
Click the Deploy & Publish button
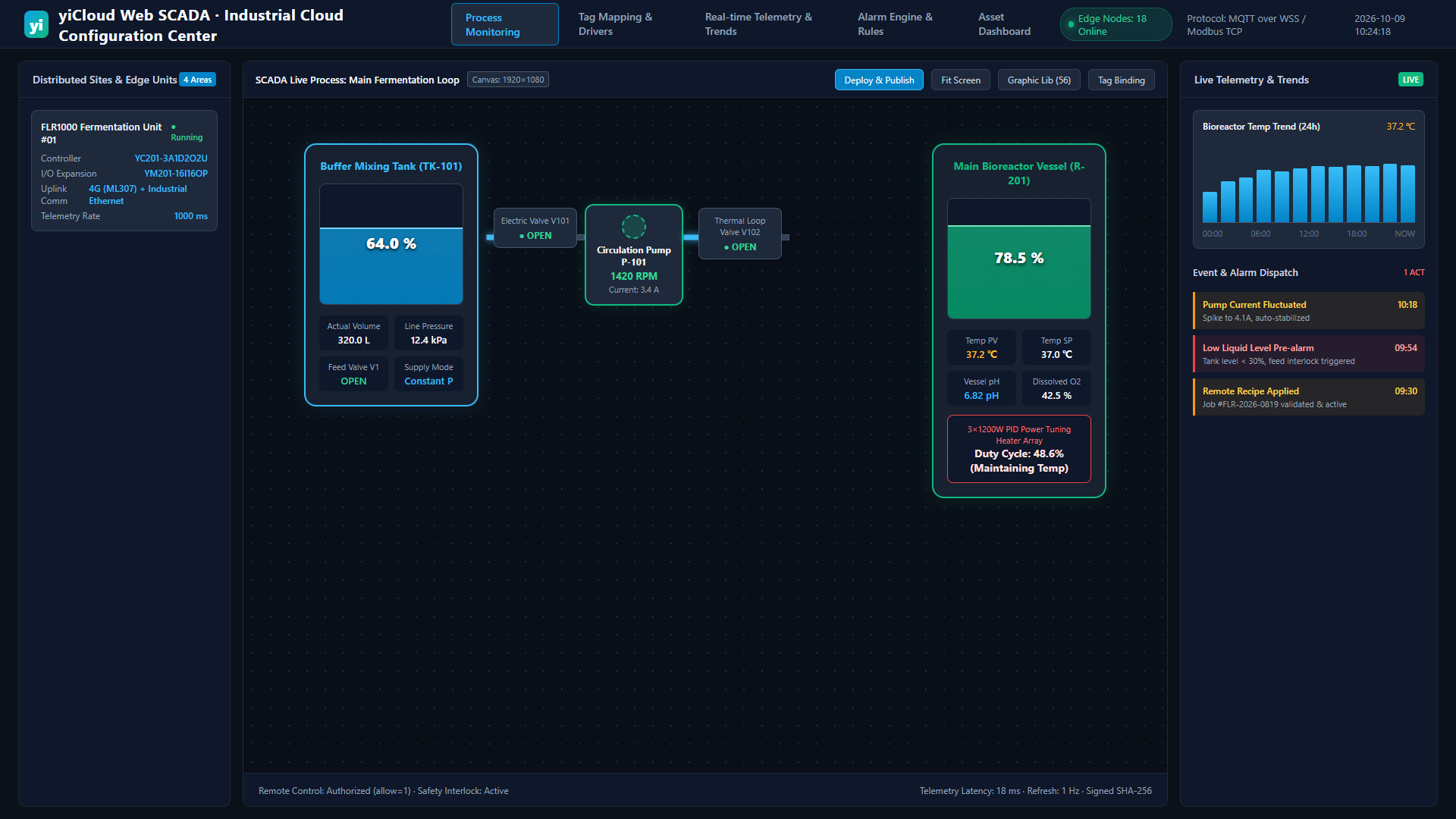(879, 80)
